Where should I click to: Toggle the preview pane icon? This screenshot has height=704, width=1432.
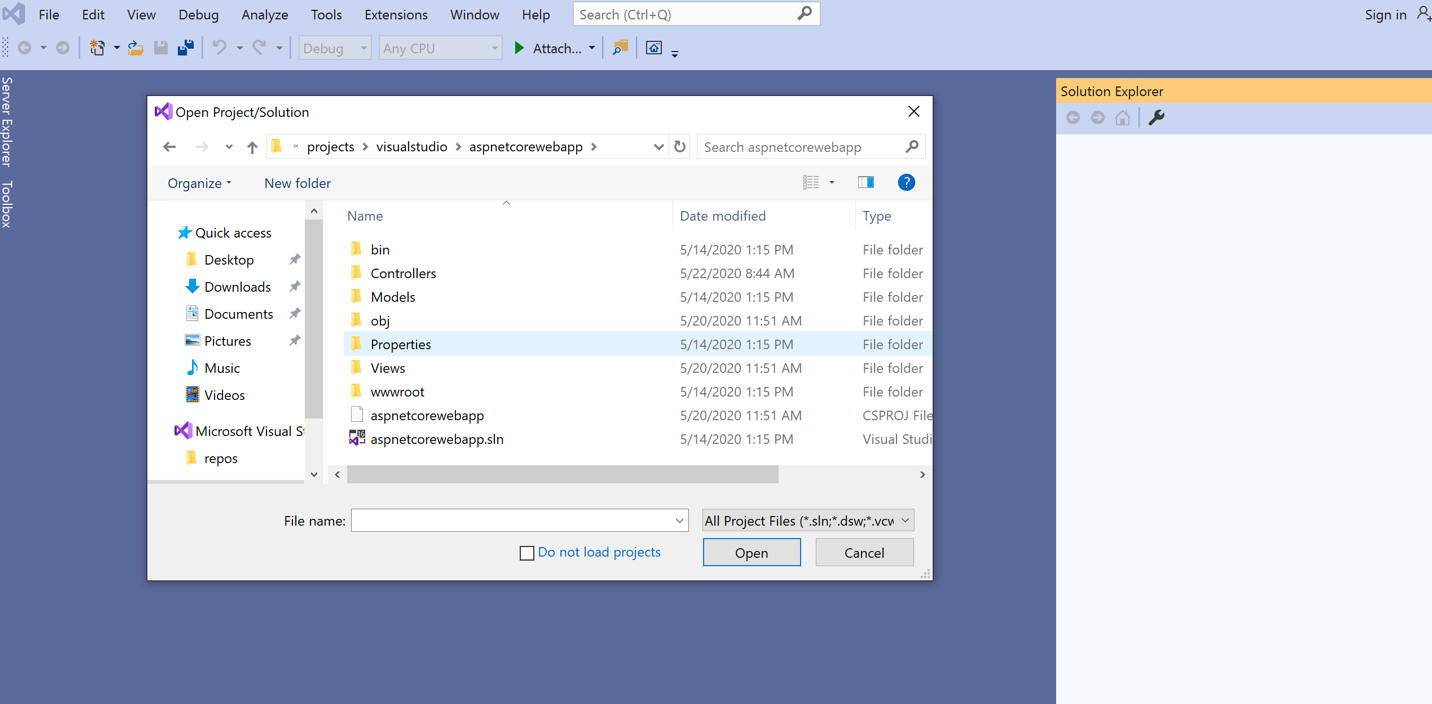[866, 183]
